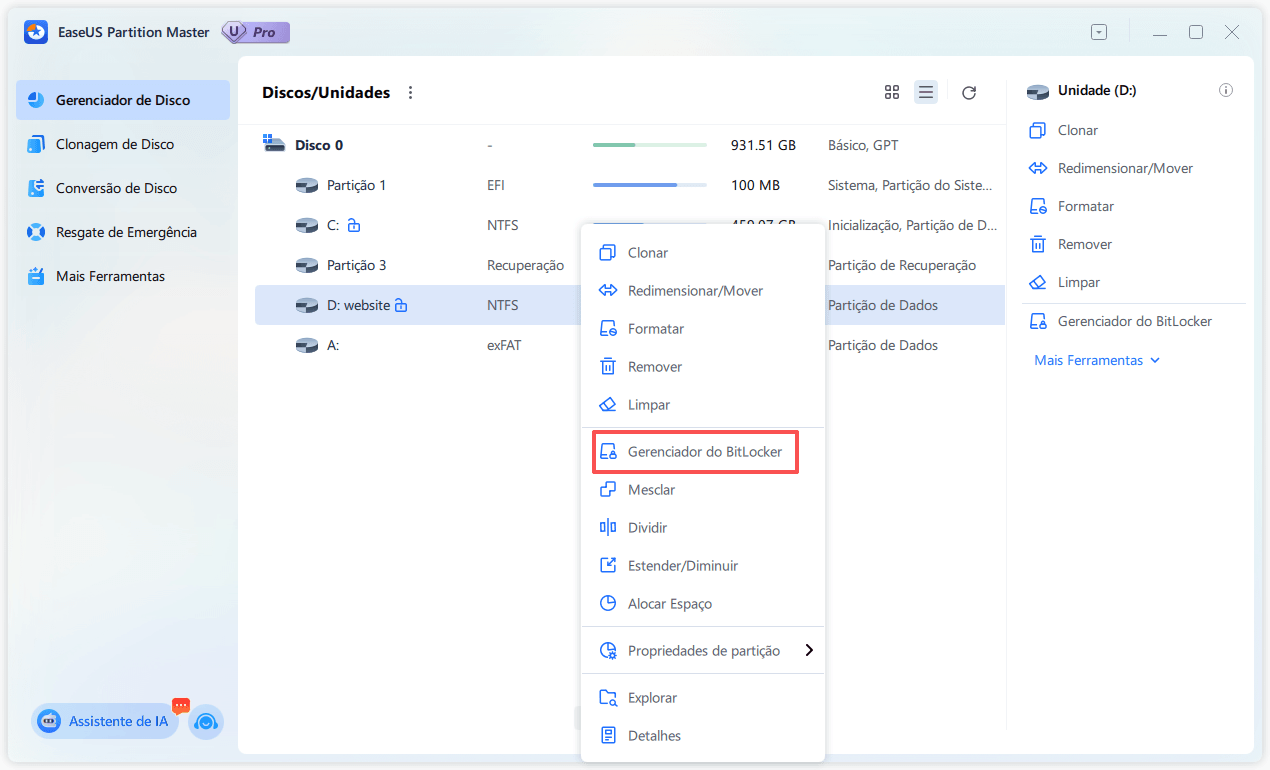Expand the Propriedades de partição arrow
The image size is (1270, 770).
click(x=809, y=651)
